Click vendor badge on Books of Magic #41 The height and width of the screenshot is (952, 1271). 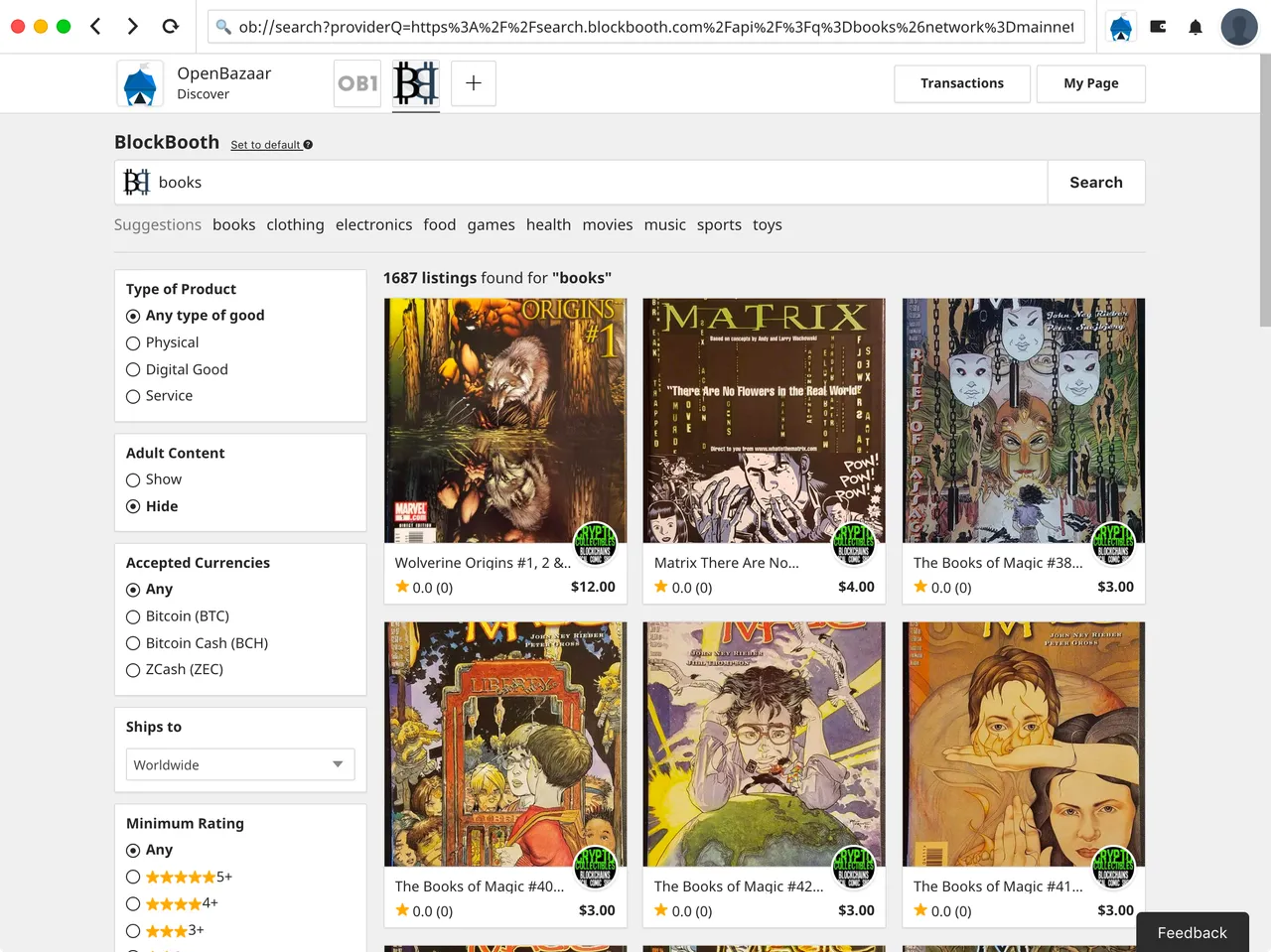1113,867
